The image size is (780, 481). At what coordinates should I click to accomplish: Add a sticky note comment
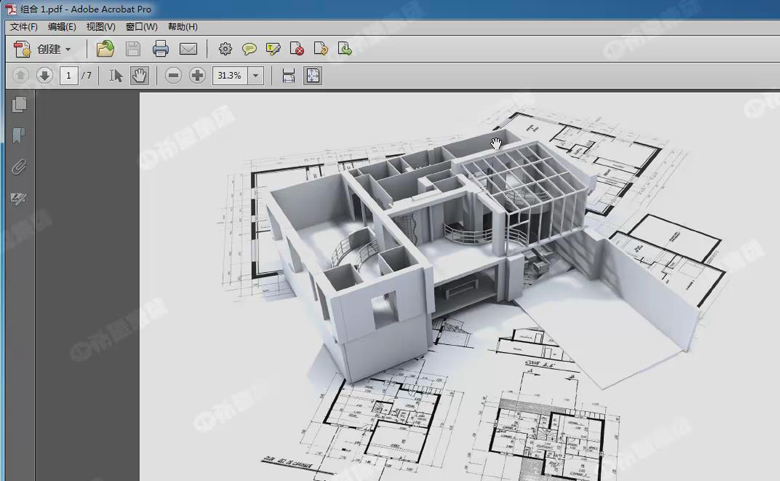(249, 49)
